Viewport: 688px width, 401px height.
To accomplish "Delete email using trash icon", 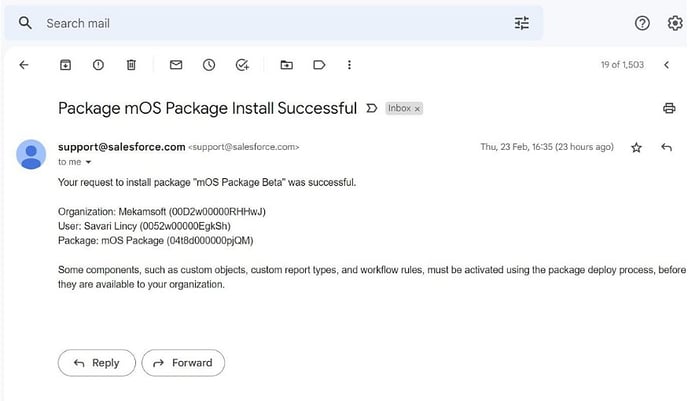I will [x=131, y=65].
